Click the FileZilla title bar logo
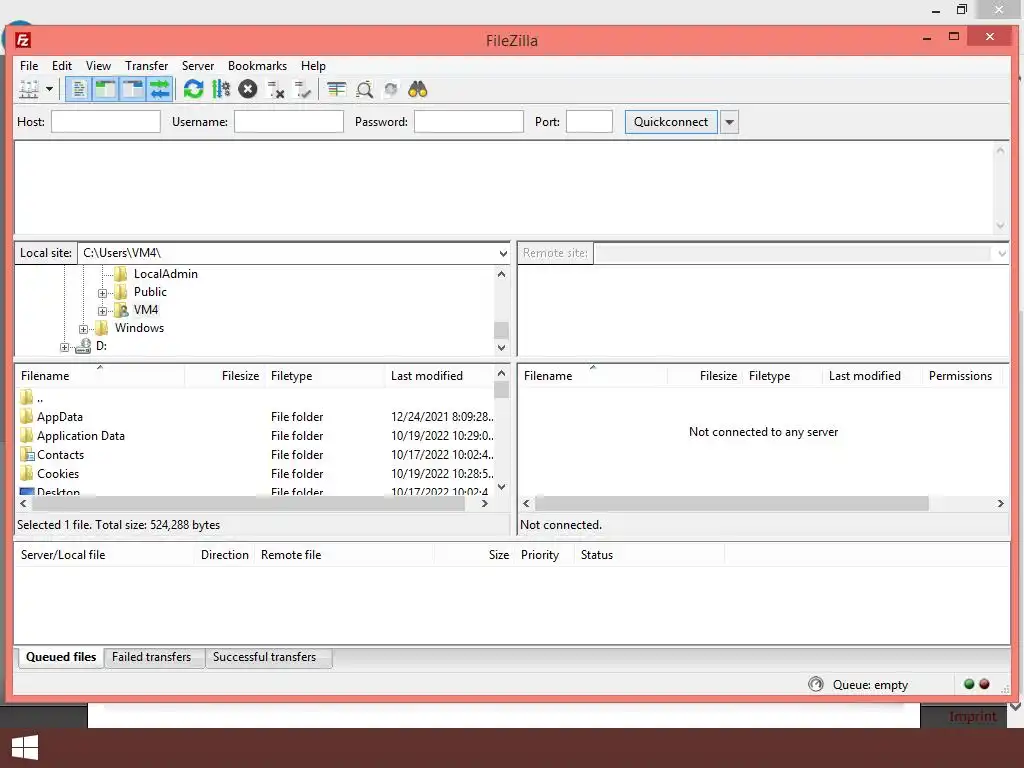The image size is (1024, 768). point(23,40)
